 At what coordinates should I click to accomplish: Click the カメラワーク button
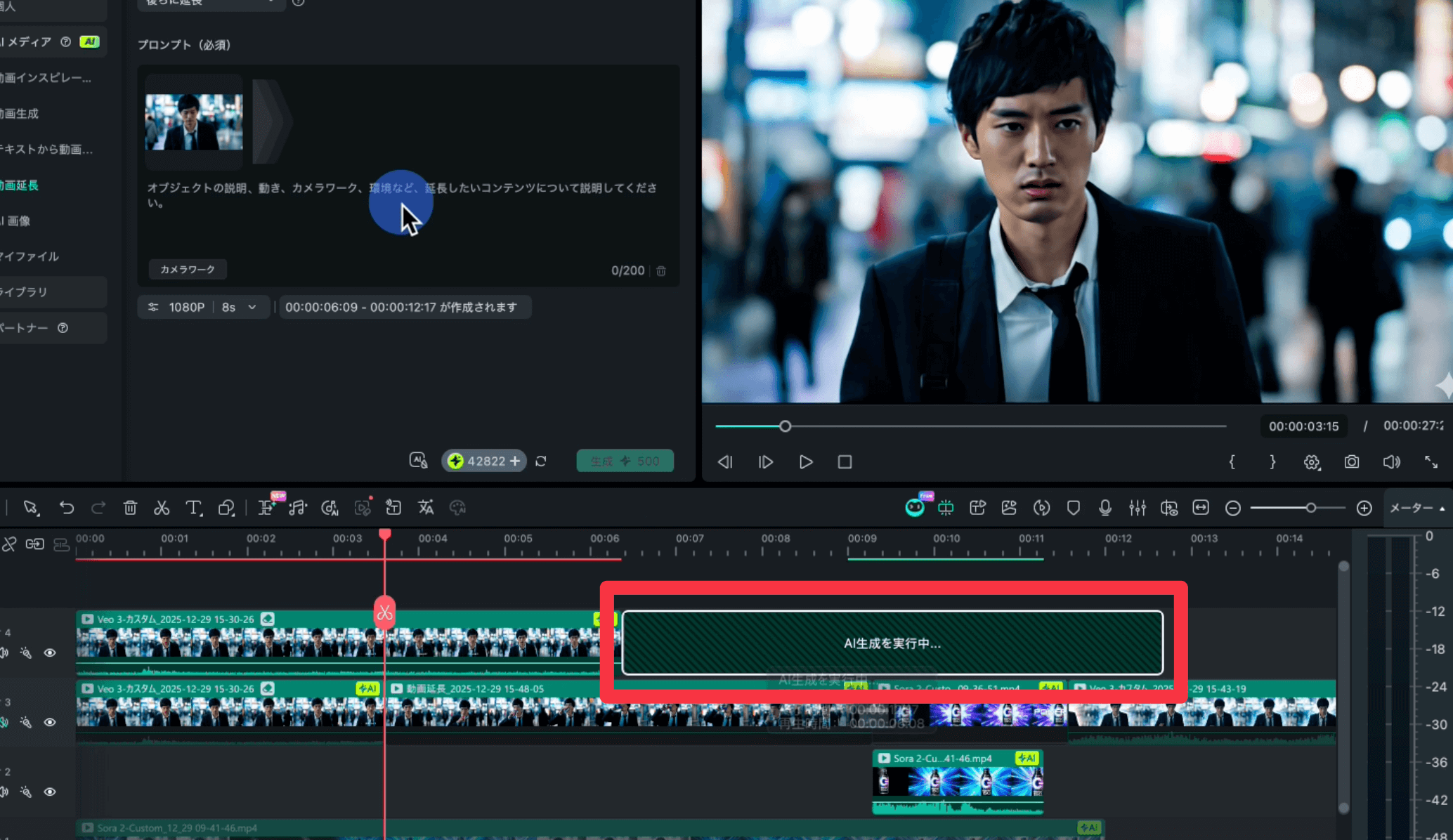(187, 269)
